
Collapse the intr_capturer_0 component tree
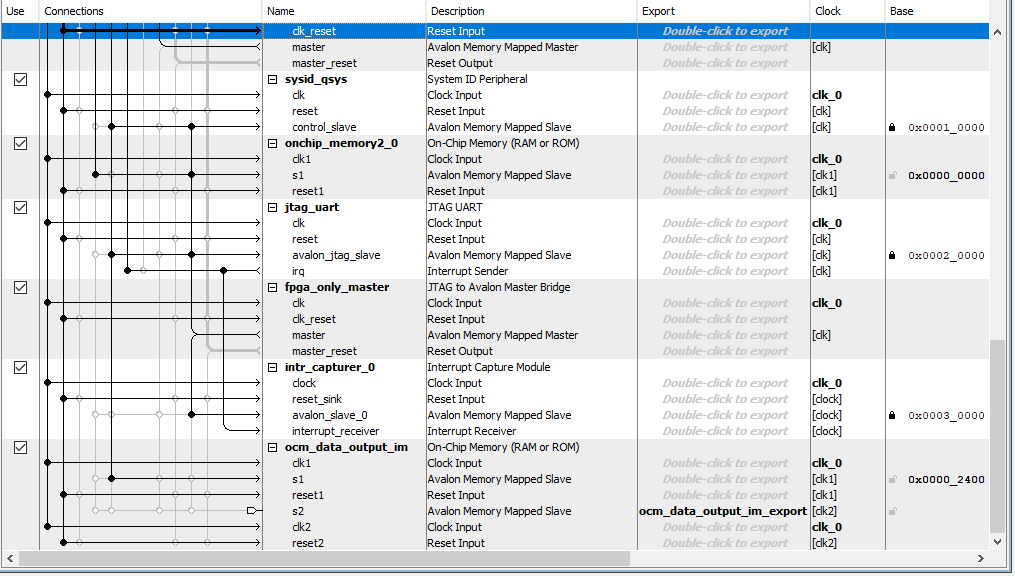tap(273, 368)
